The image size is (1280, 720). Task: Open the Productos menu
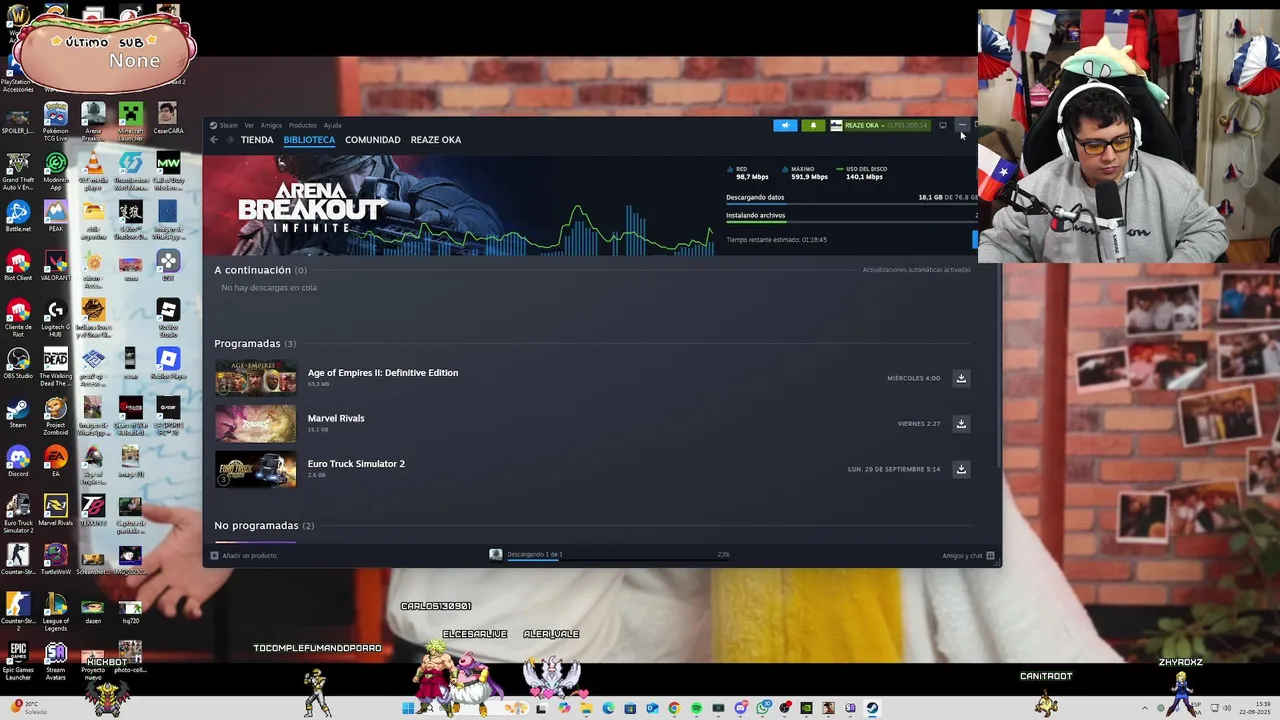click(x=302, y=125)
